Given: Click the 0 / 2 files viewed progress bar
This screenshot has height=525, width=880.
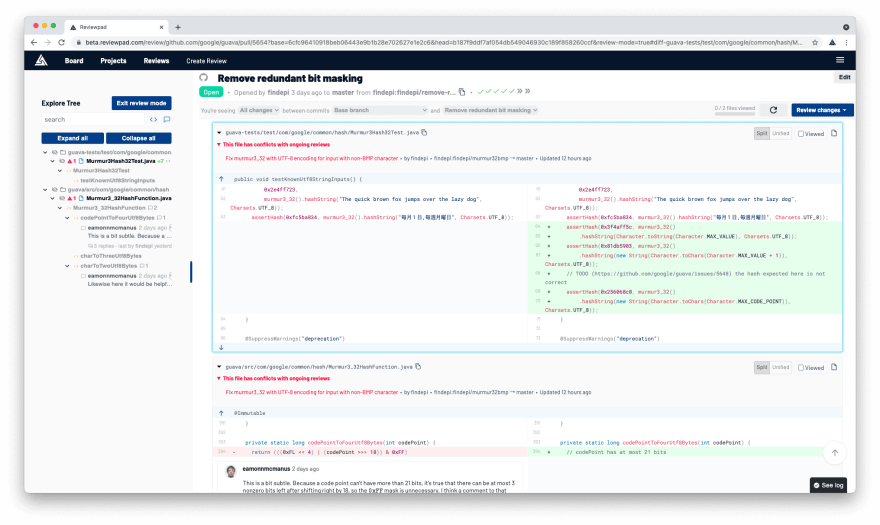Looking at the screenshot, I should pyautogui.click(x=735, y=113).
